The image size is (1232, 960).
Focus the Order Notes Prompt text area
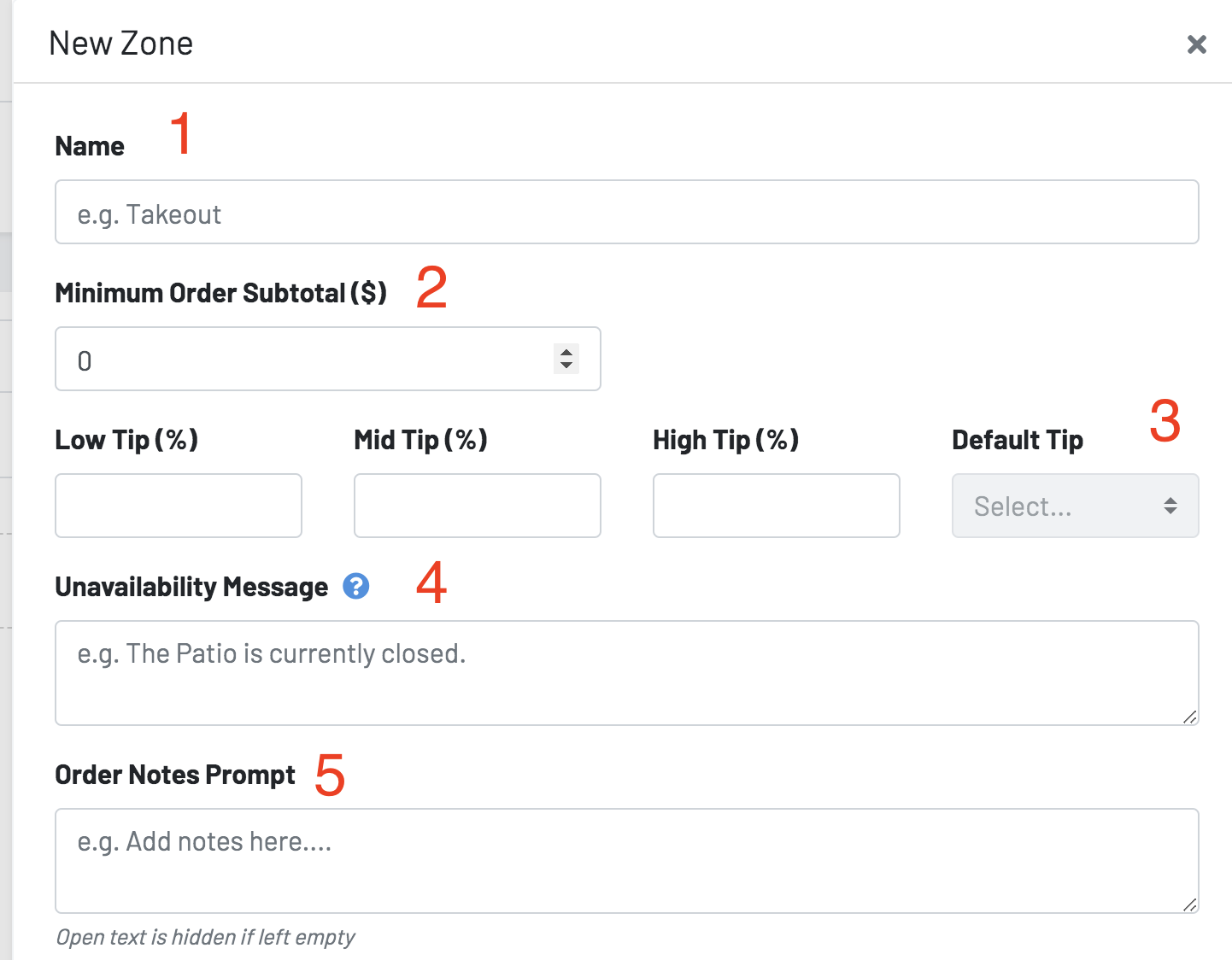point(626,861)
